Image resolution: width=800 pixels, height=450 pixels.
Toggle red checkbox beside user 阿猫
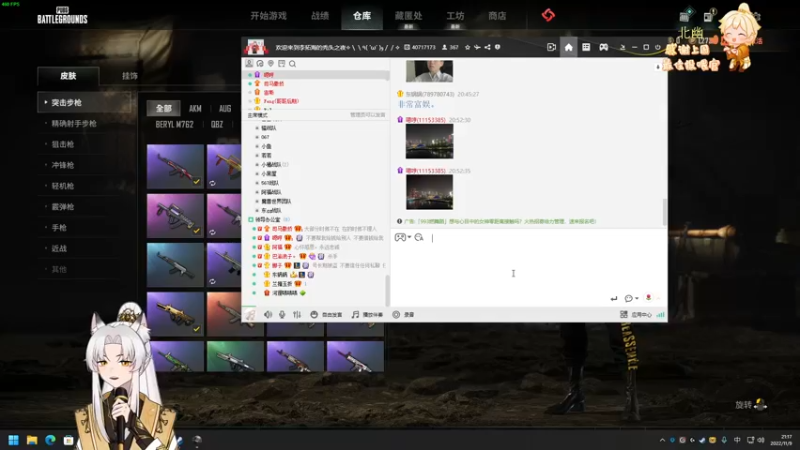coord(260,247)
